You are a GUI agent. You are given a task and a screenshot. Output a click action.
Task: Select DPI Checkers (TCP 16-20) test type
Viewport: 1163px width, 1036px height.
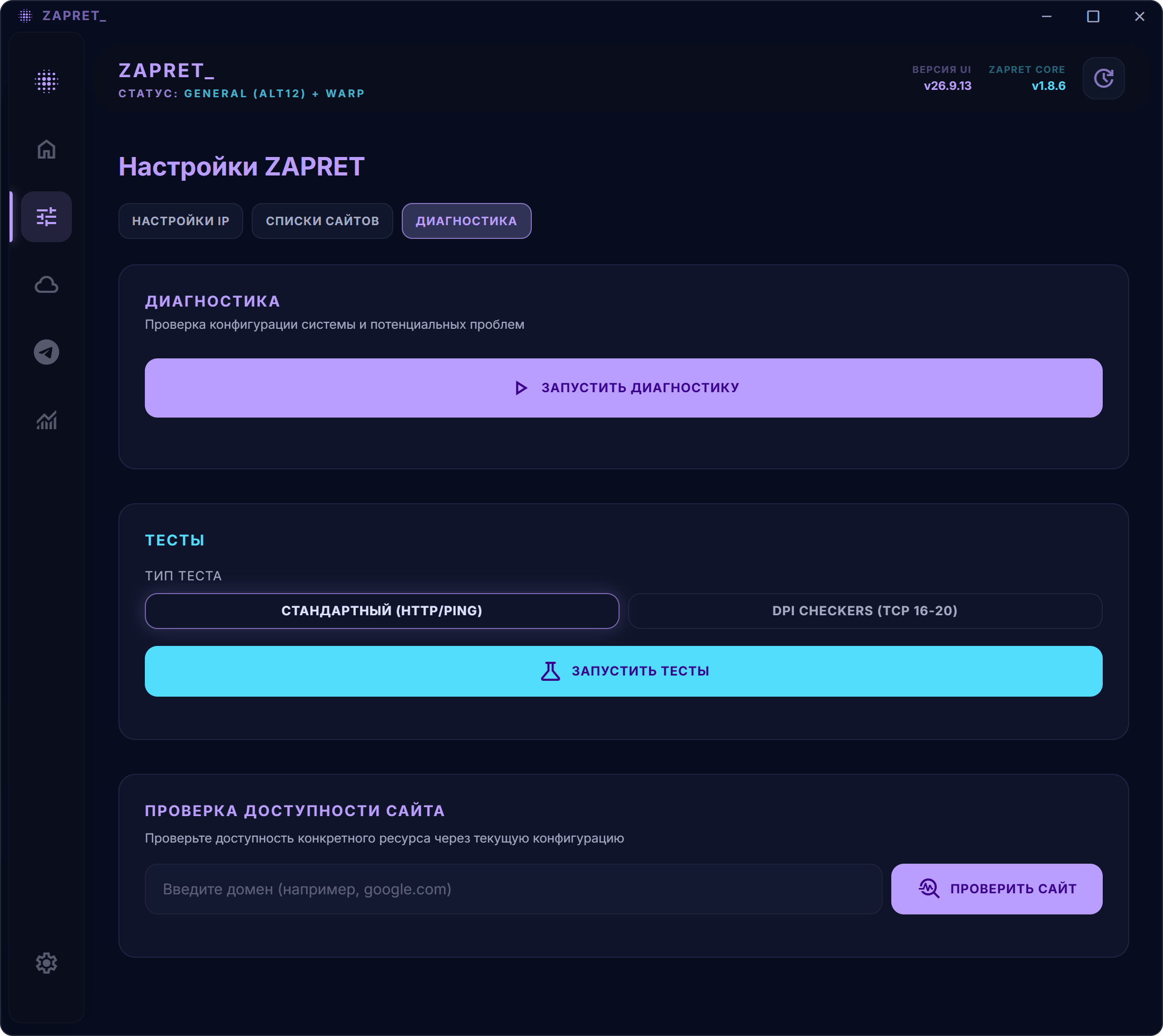[865, 611]
